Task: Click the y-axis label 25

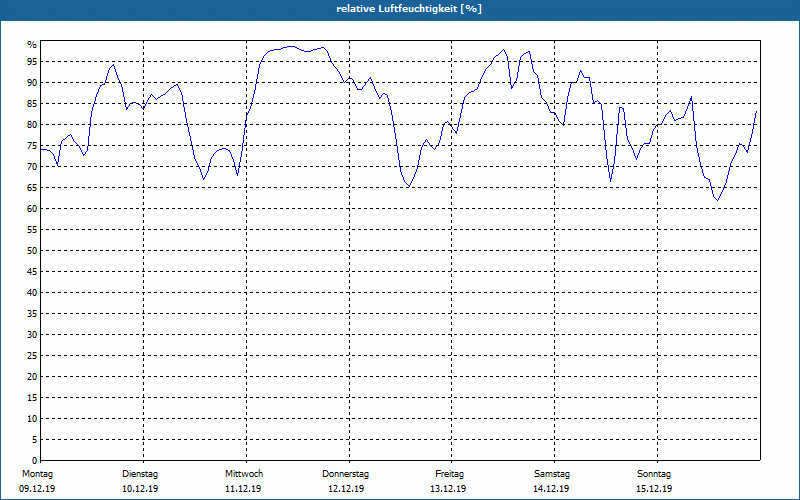Action: coord(32,356)
